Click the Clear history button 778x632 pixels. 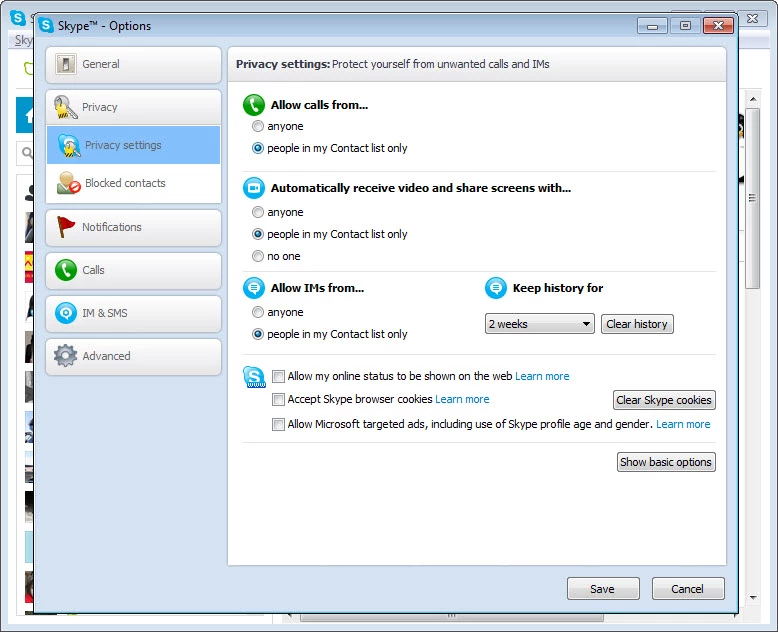(637, 324)
